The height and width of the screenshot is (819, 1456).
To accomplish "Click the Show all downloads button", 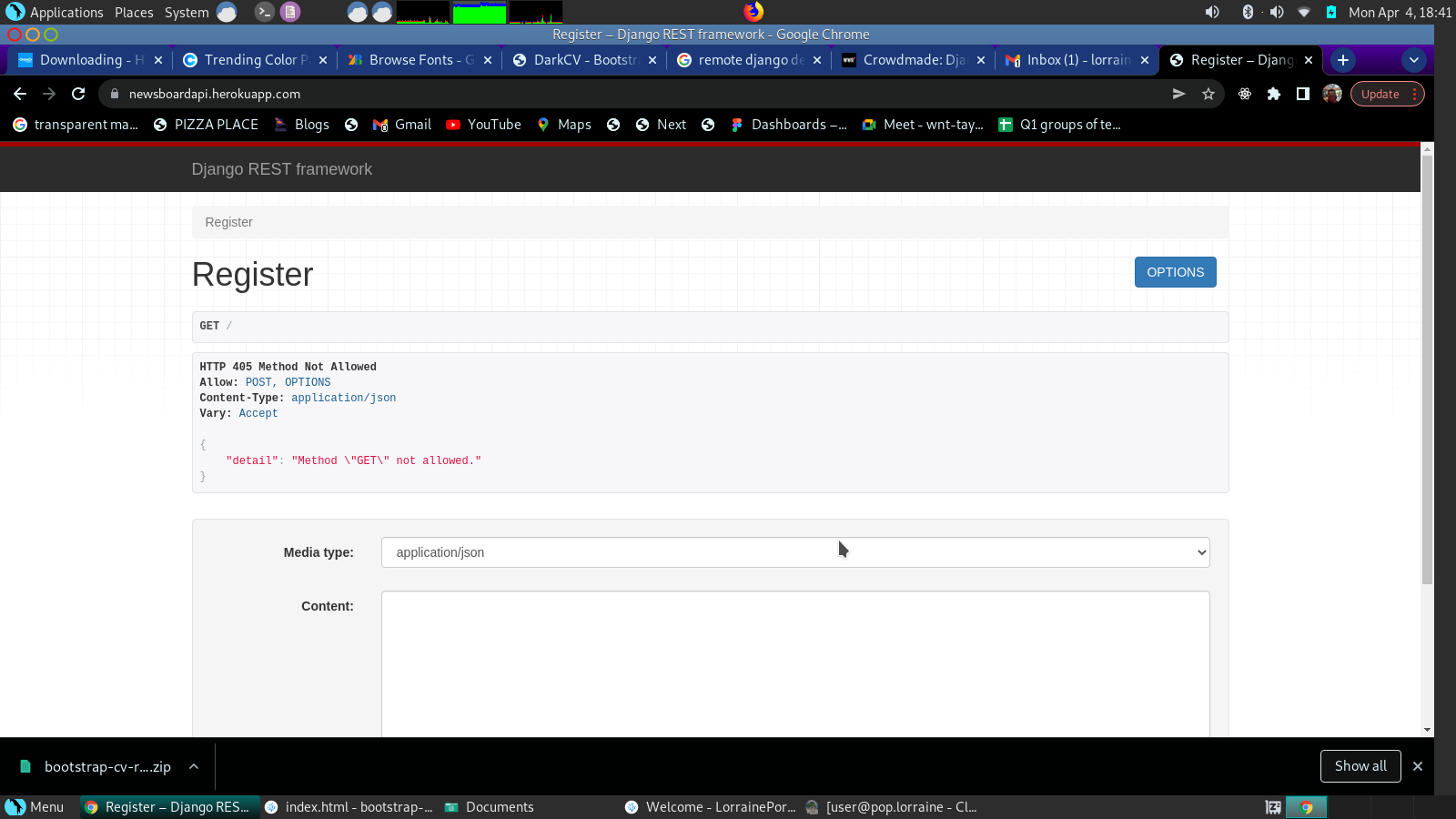I will tap(1360, 766).
